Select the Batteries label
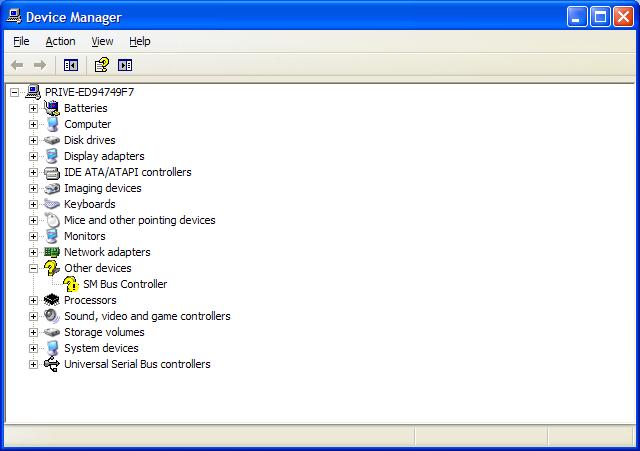 pos(86,108)
